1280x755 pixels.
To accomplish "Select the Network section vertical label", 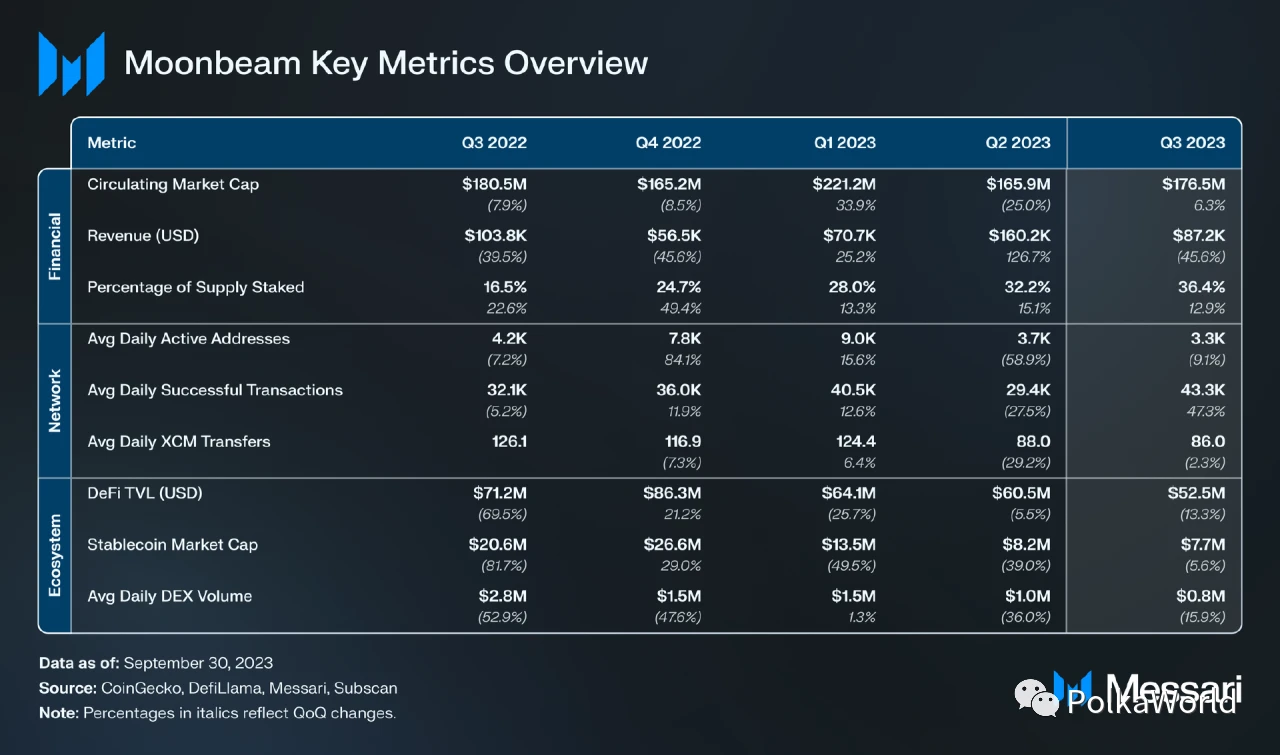I will coord(55,400).
